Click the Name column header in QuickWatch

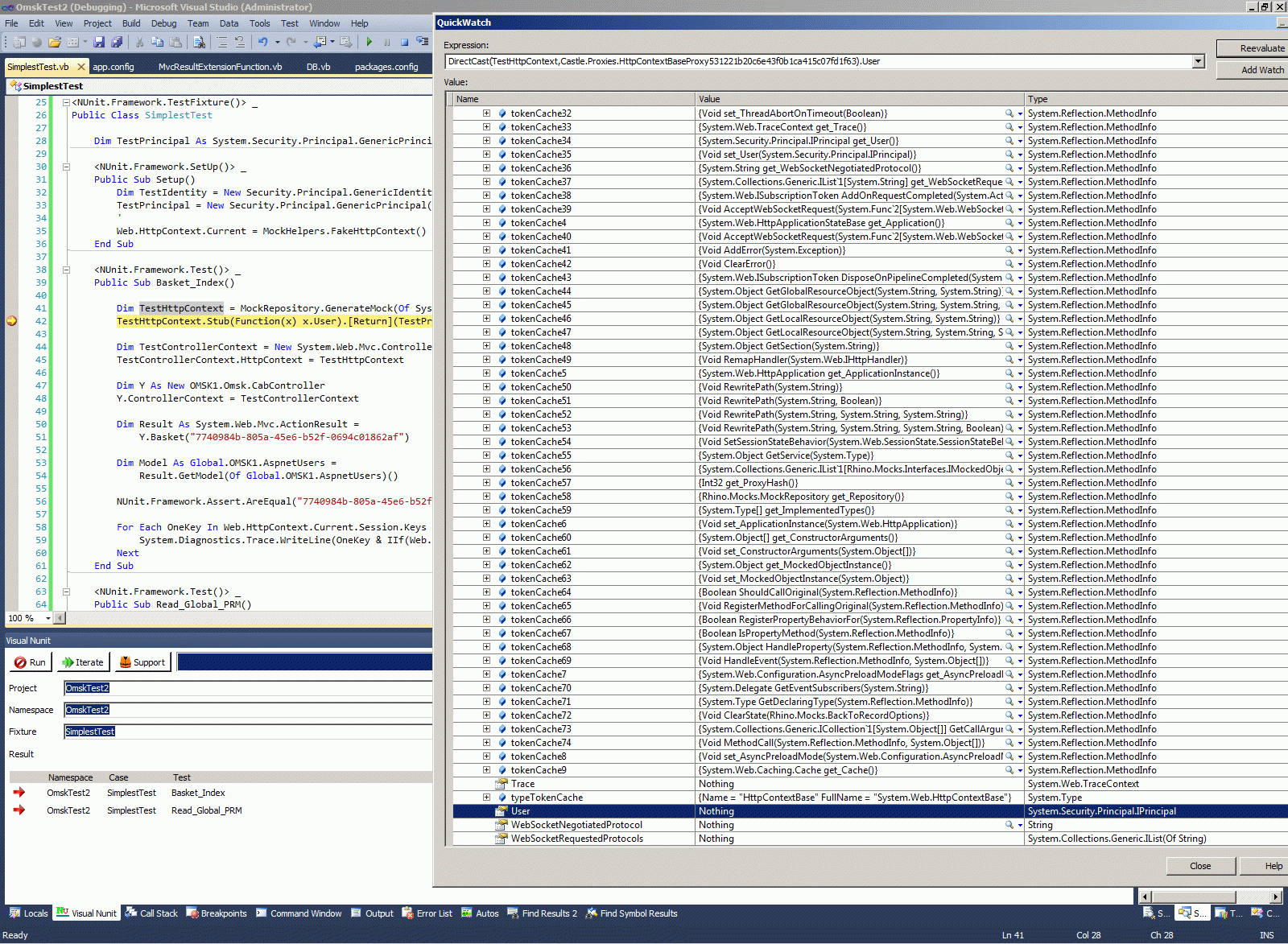(x=574, y=99)
